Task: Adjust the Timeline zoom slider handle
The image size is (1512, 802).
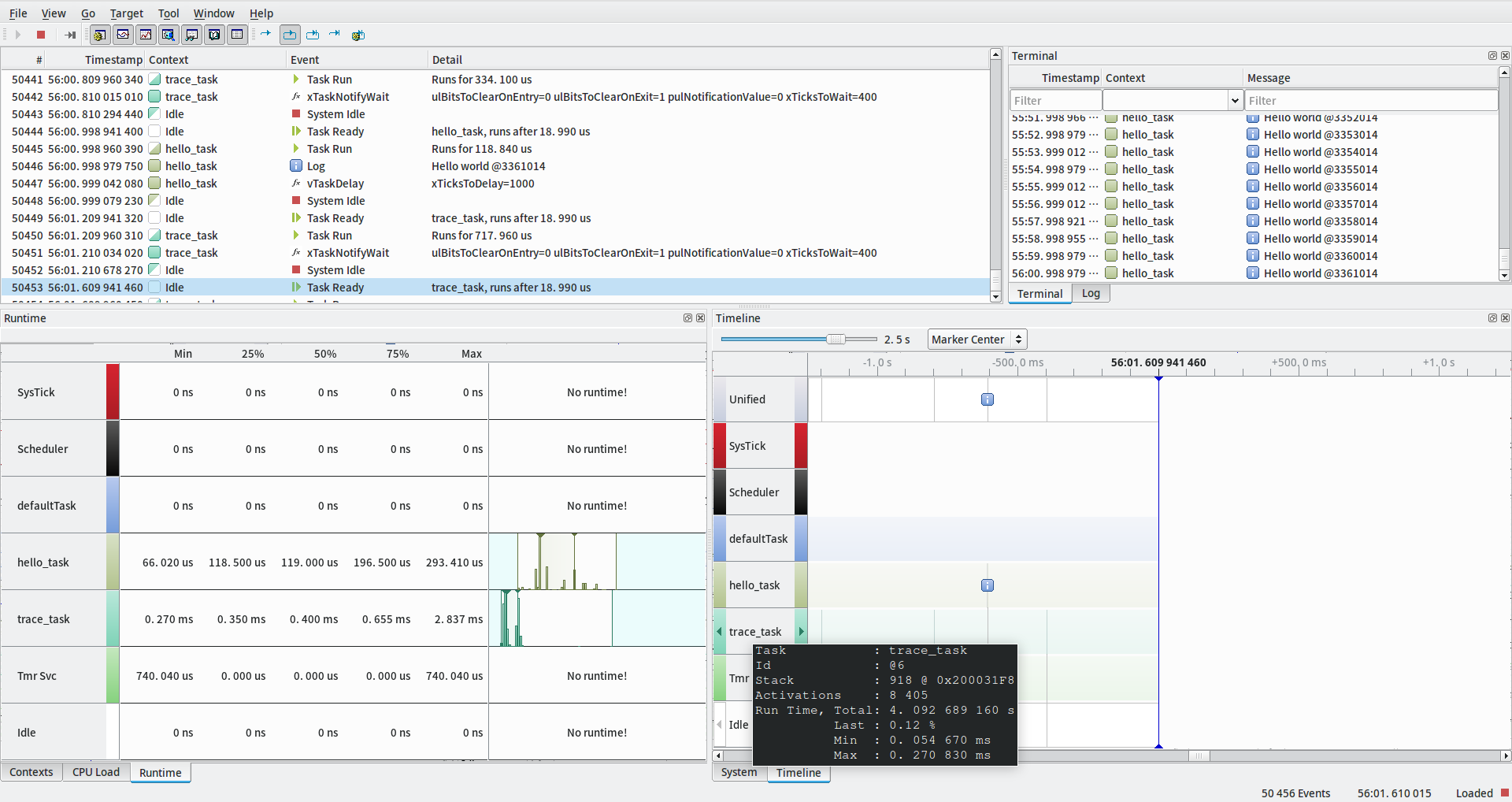Action: (x=837, y=339)
